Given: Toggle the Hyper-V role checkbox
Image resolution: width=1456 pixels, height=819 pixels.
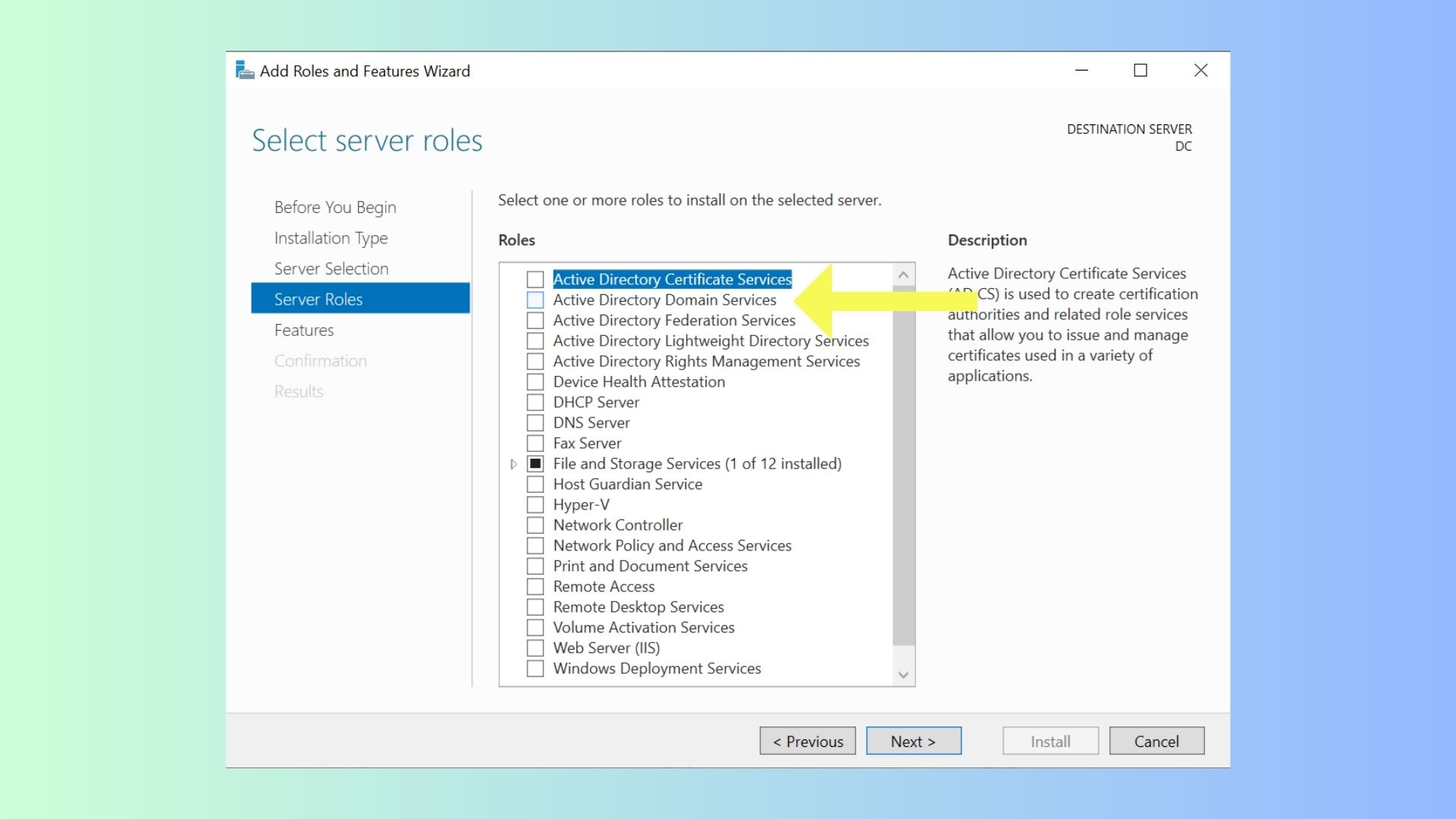Looking at the screenshot, I should pos(535,505).
